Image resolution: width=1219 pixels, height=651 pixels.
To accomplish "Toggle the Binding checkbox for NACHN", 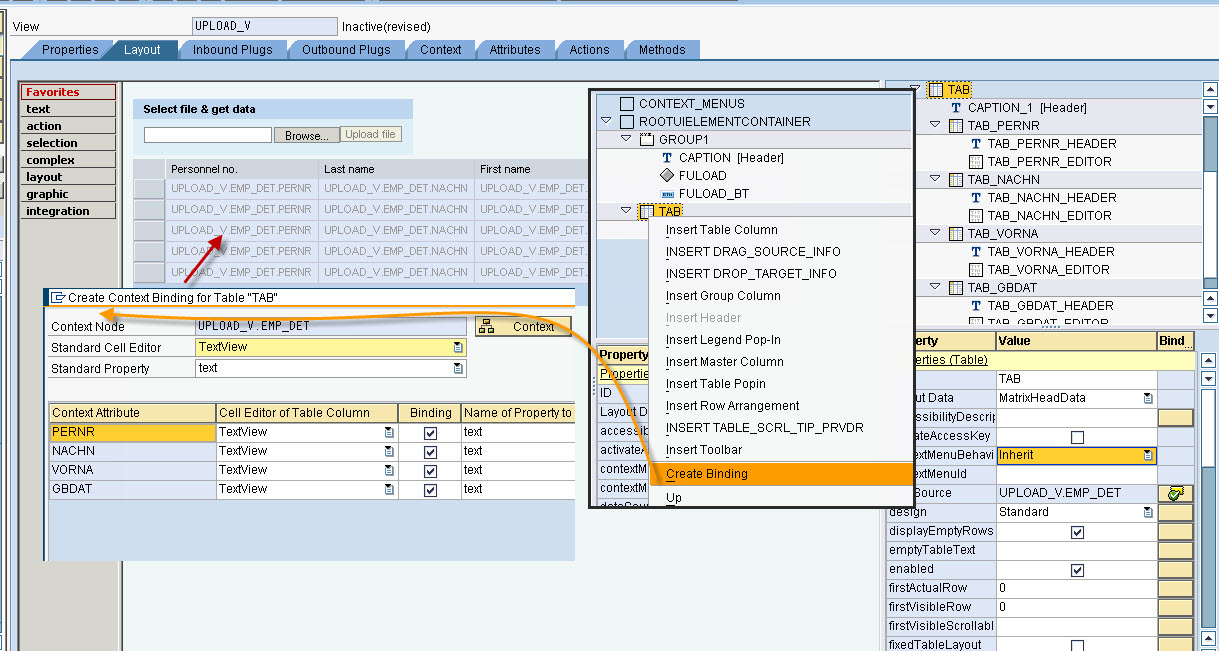I will (x=429, y=451).
